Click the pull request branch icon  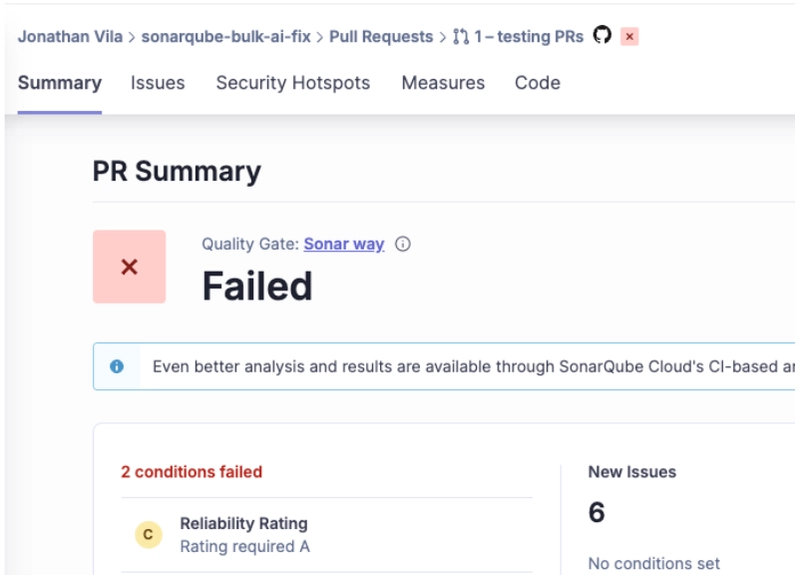click(461, 37)
